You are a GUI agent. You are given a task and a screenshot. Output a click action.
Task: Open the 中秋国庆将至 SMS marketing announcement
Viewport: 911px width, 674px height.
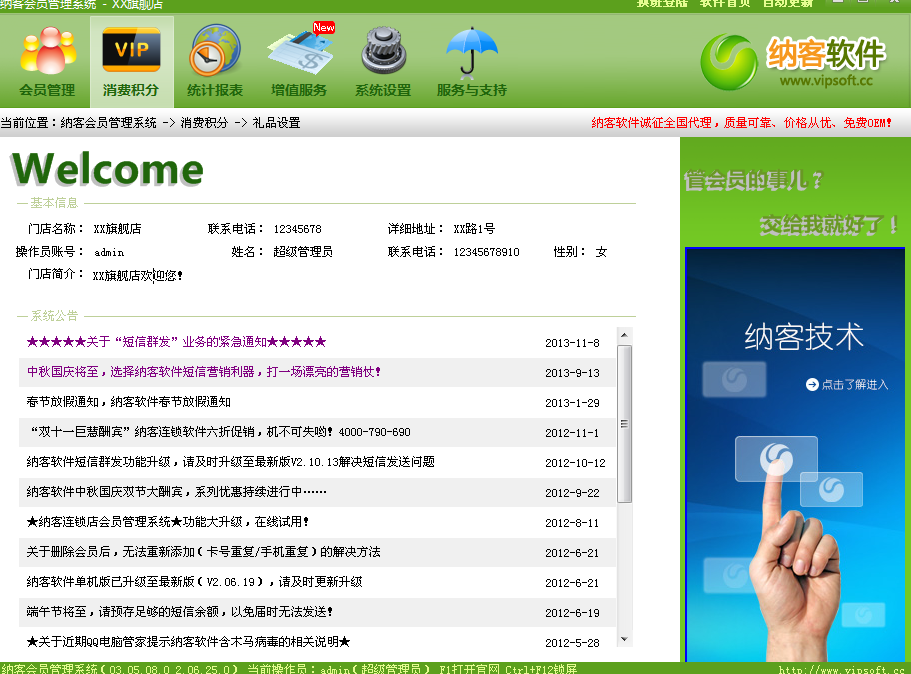(x=204, y=372)
